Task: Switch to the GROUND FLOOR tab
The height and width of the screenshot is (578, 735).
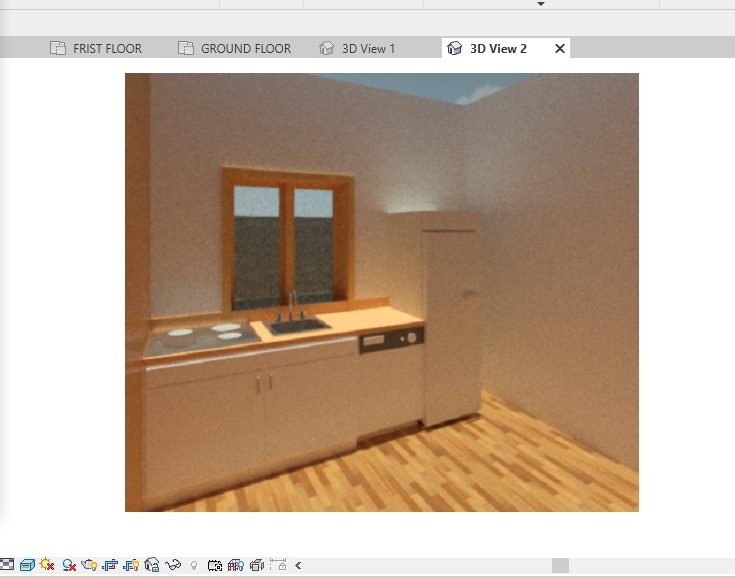Action: (x=246, y=48)
